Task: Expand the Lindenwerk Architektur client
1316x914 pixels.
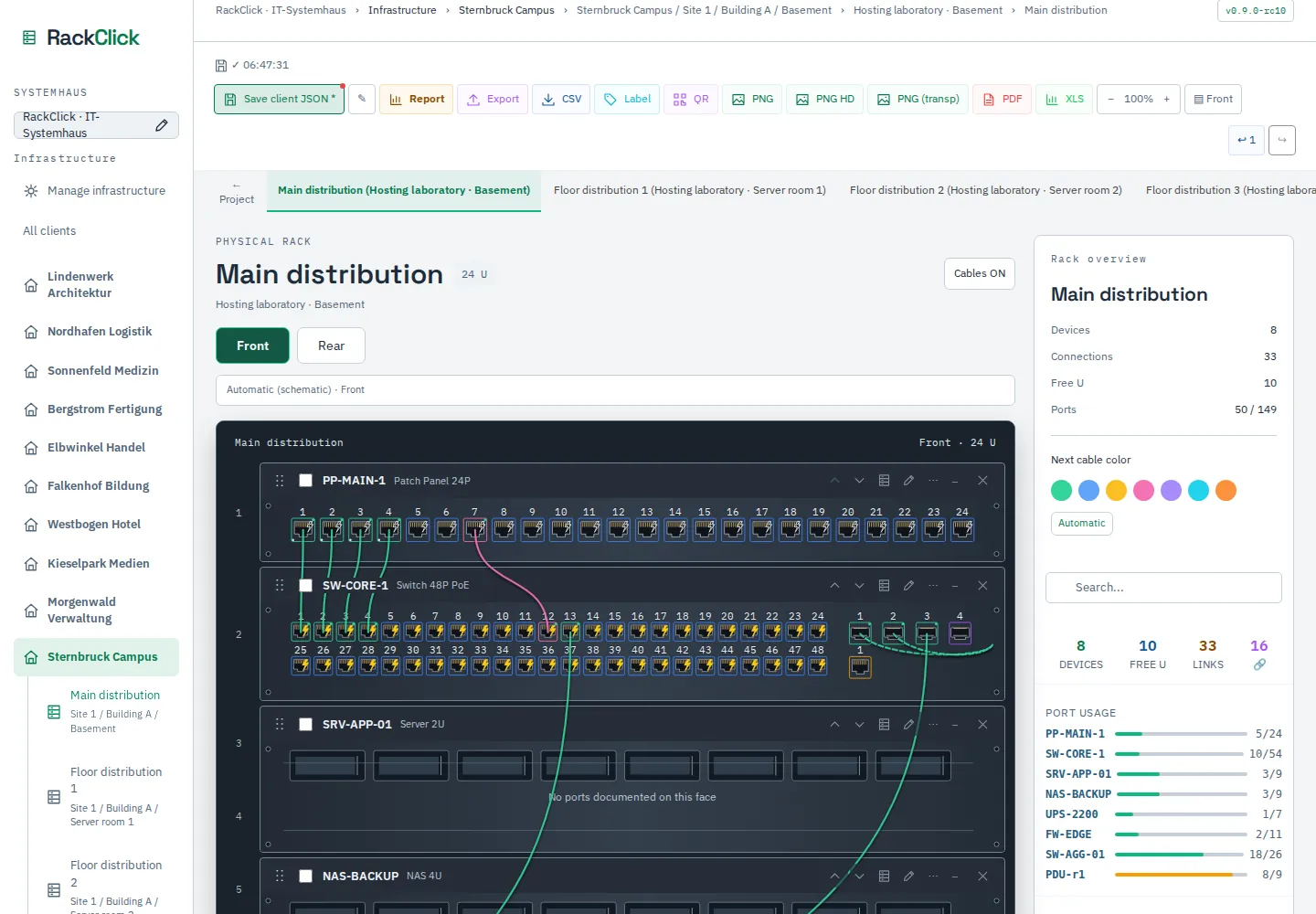Action: tap(96, 285)
